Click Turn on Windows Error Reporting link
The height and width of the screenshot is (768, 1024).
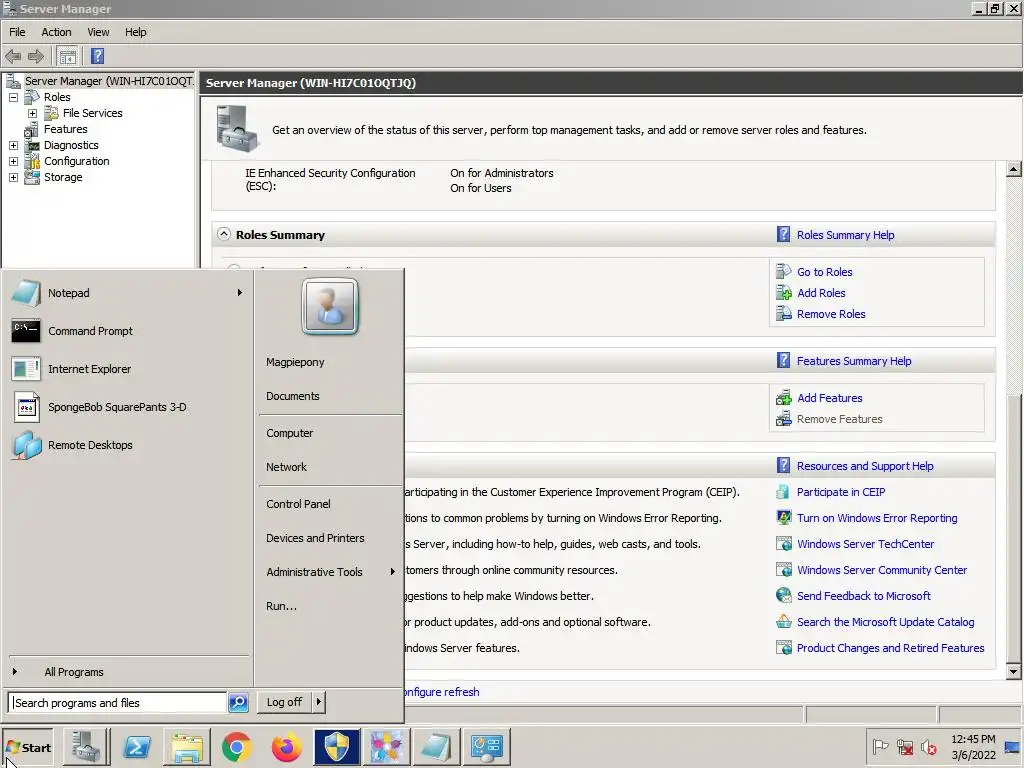[x=876, y=518]
